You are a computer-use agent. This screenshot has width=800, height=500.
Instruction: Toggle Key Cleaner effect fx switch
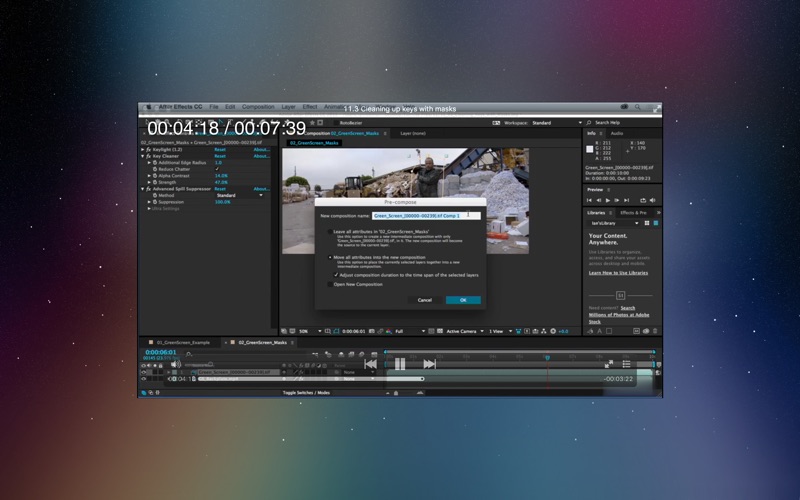pyautogui.click(x=148, y=156)
